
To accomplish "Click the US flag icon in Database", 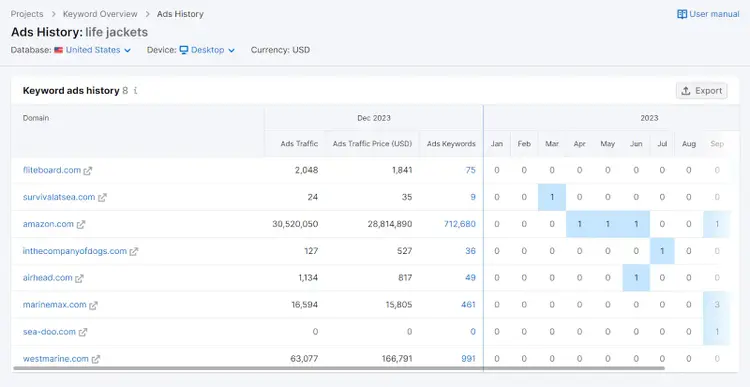I will tap(58, 50).
